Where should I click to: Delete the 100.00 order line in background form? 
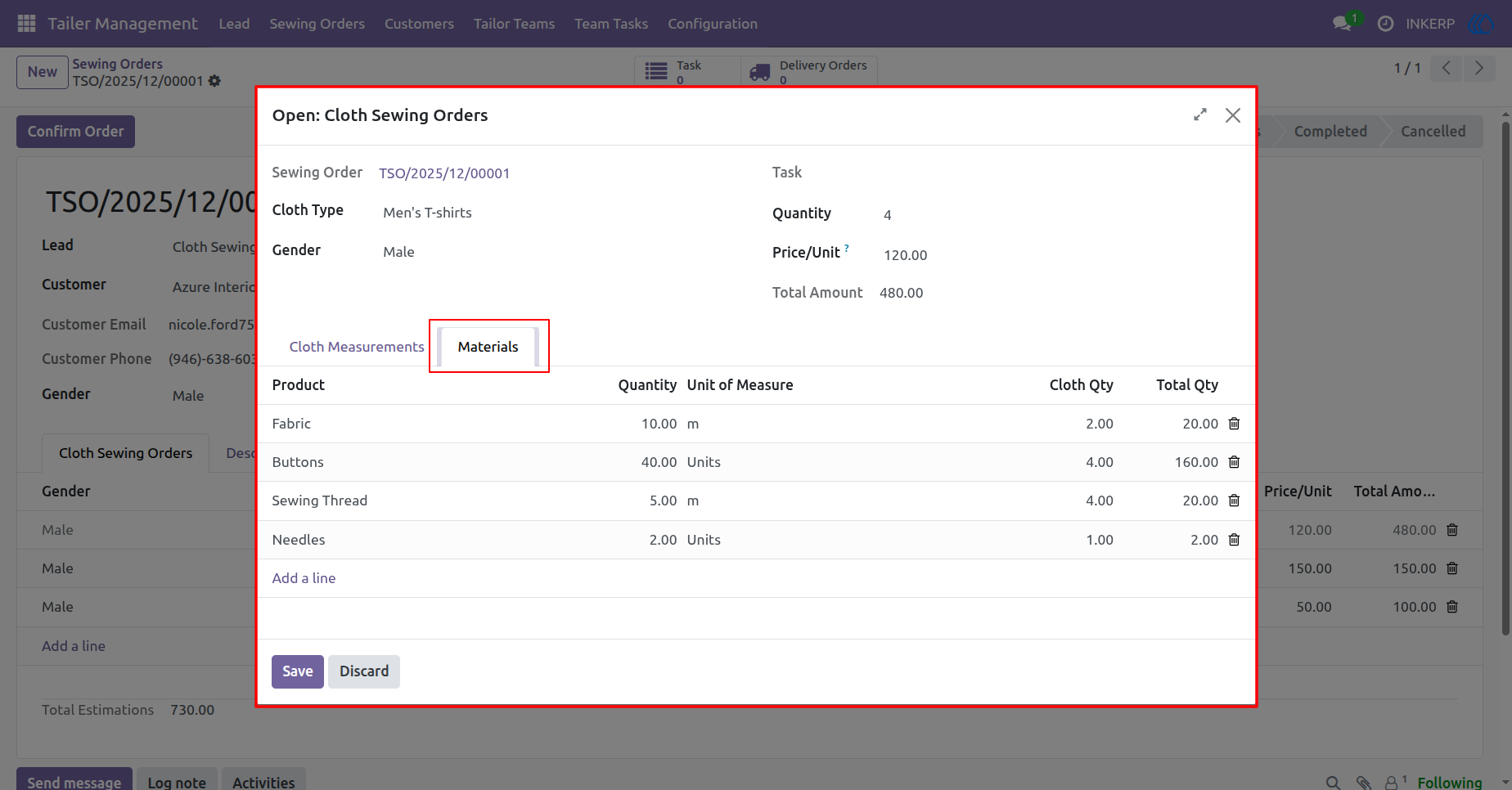click(1452, 607)
